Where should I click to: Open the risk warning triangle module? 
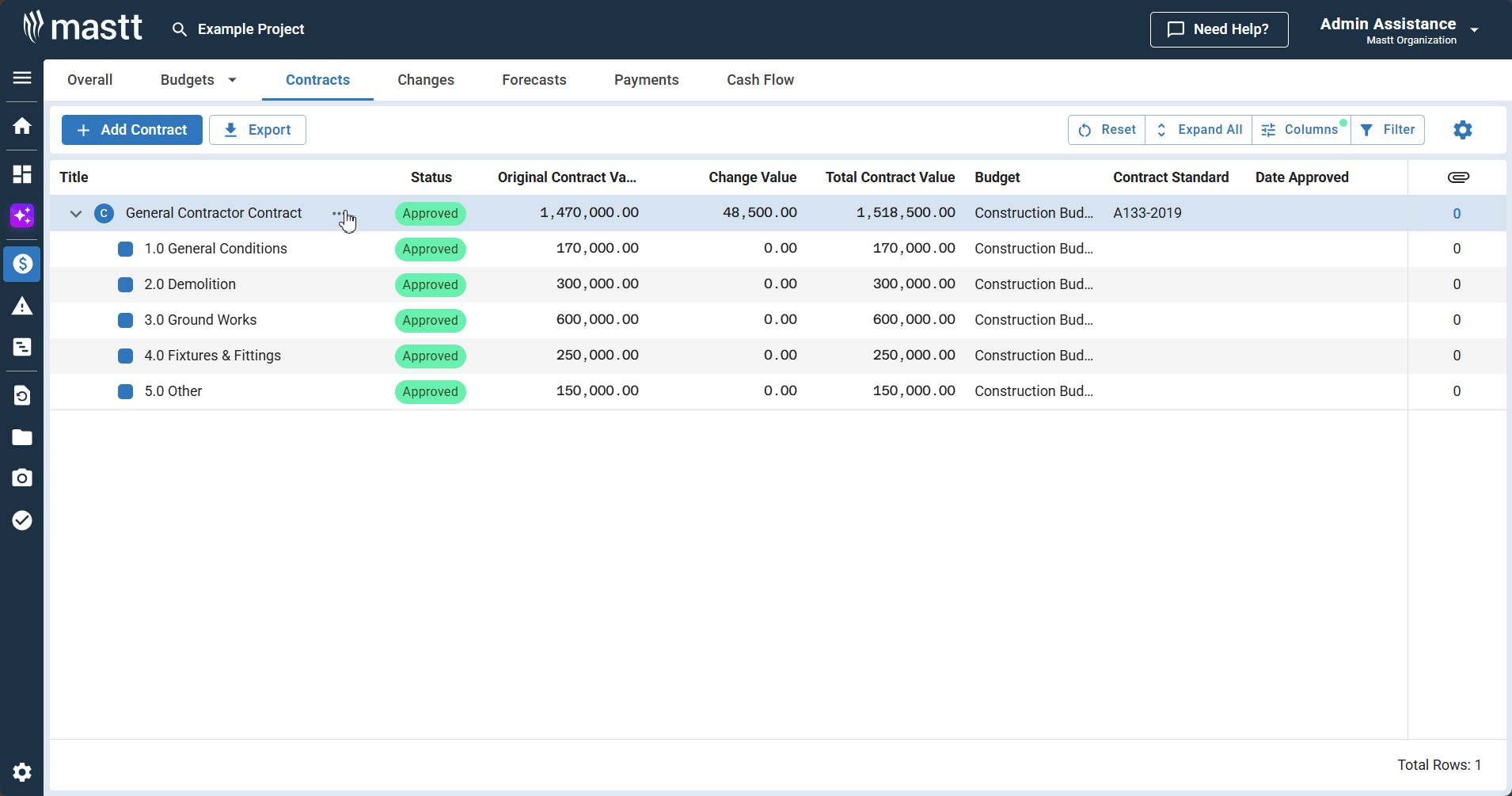tap(22, 307)
